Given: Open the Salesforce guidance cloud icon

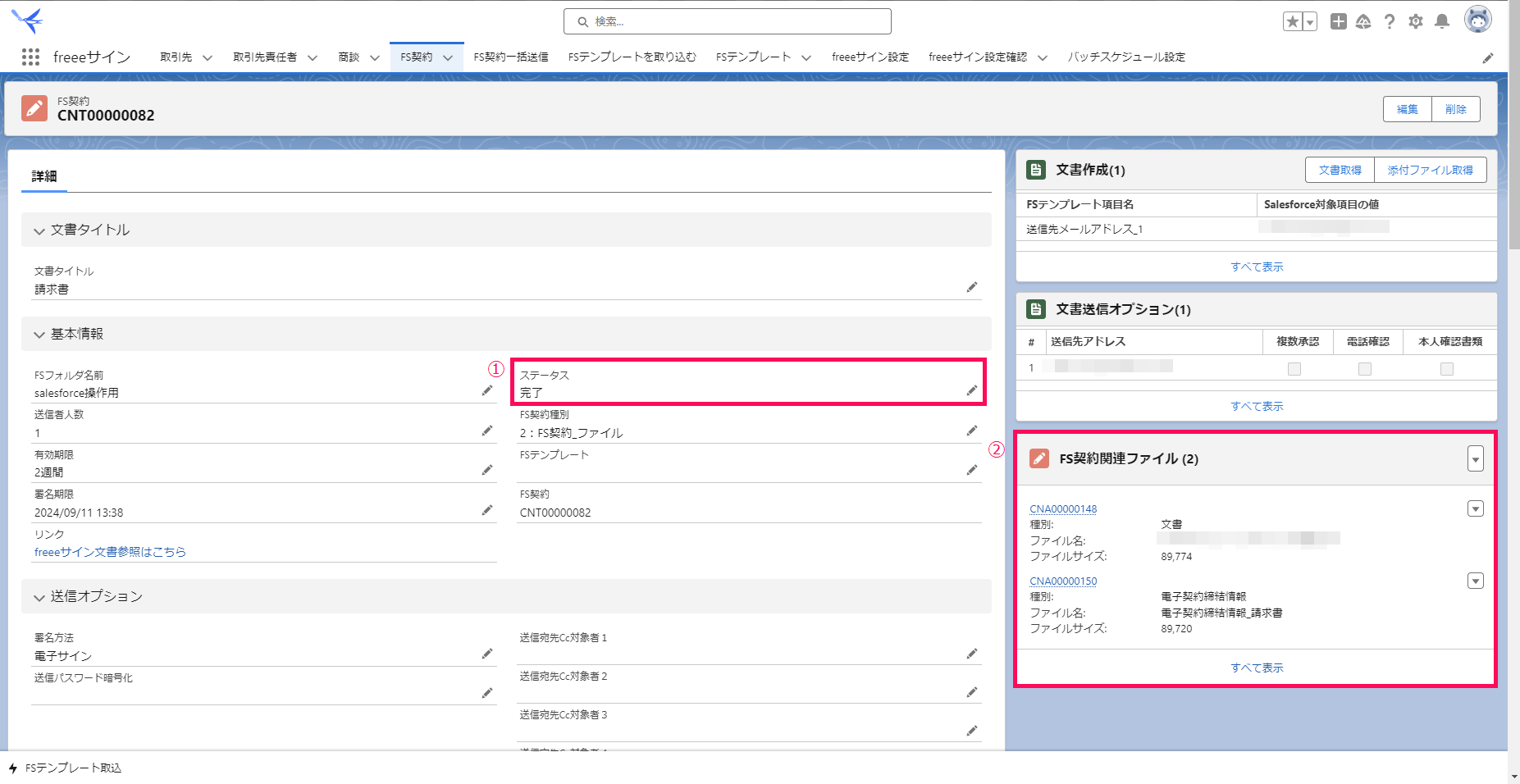Looking at the screenshot, I should click(x=1363, y=21).
